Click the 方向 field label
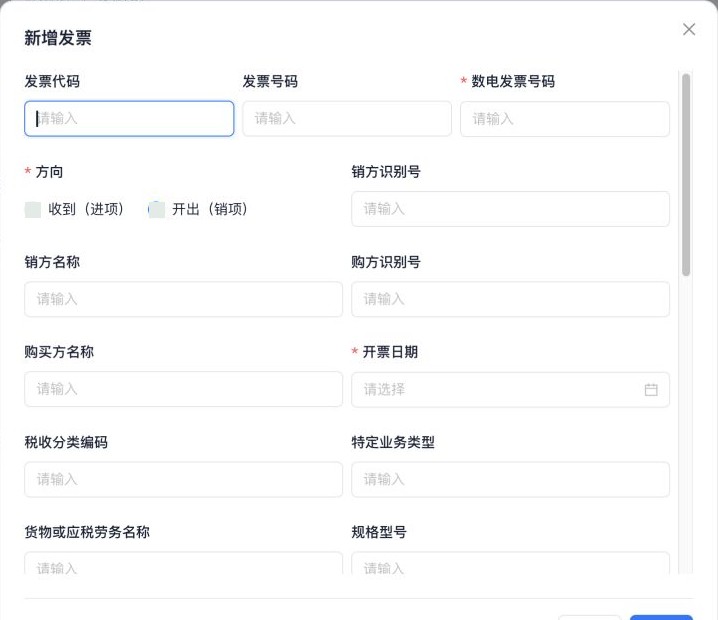 pos(49,172)
